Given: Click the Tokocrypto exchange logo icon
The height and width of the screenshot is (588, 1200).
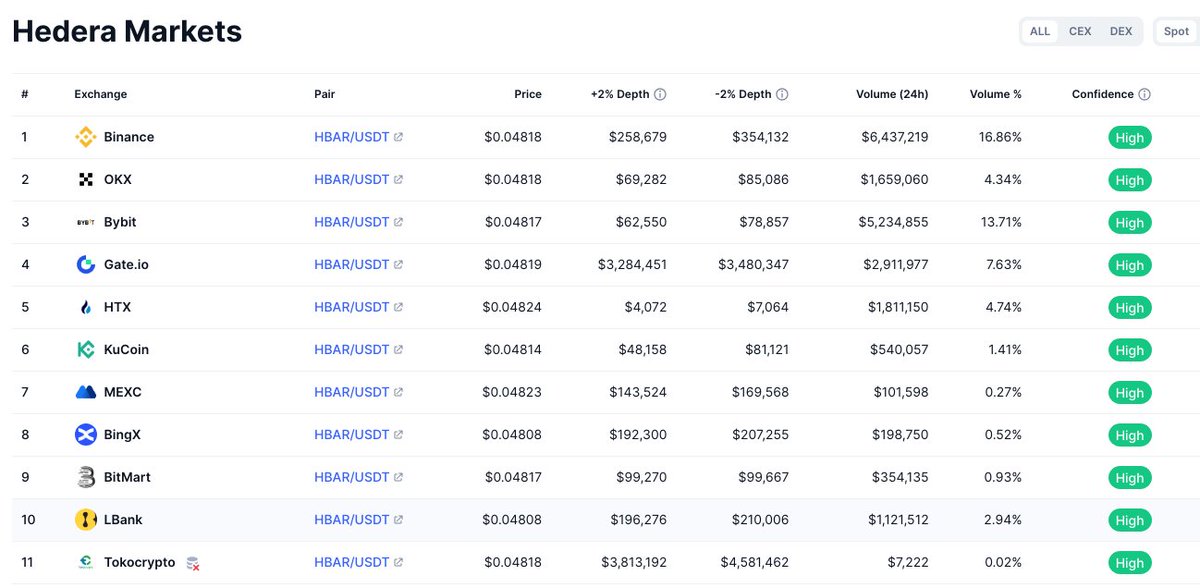Looking at the screenshot, I should (x=86, y=562).
